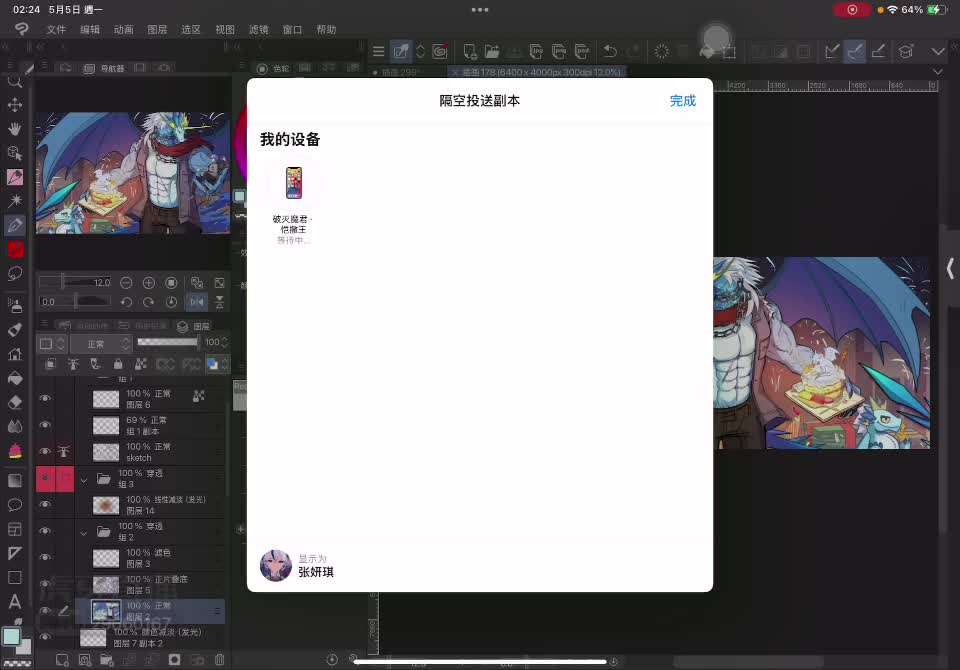Image resolution: width=960 pixels, height=670 pixels.
Task: Adjust the layer opacity slider
Action: point(168,342)
